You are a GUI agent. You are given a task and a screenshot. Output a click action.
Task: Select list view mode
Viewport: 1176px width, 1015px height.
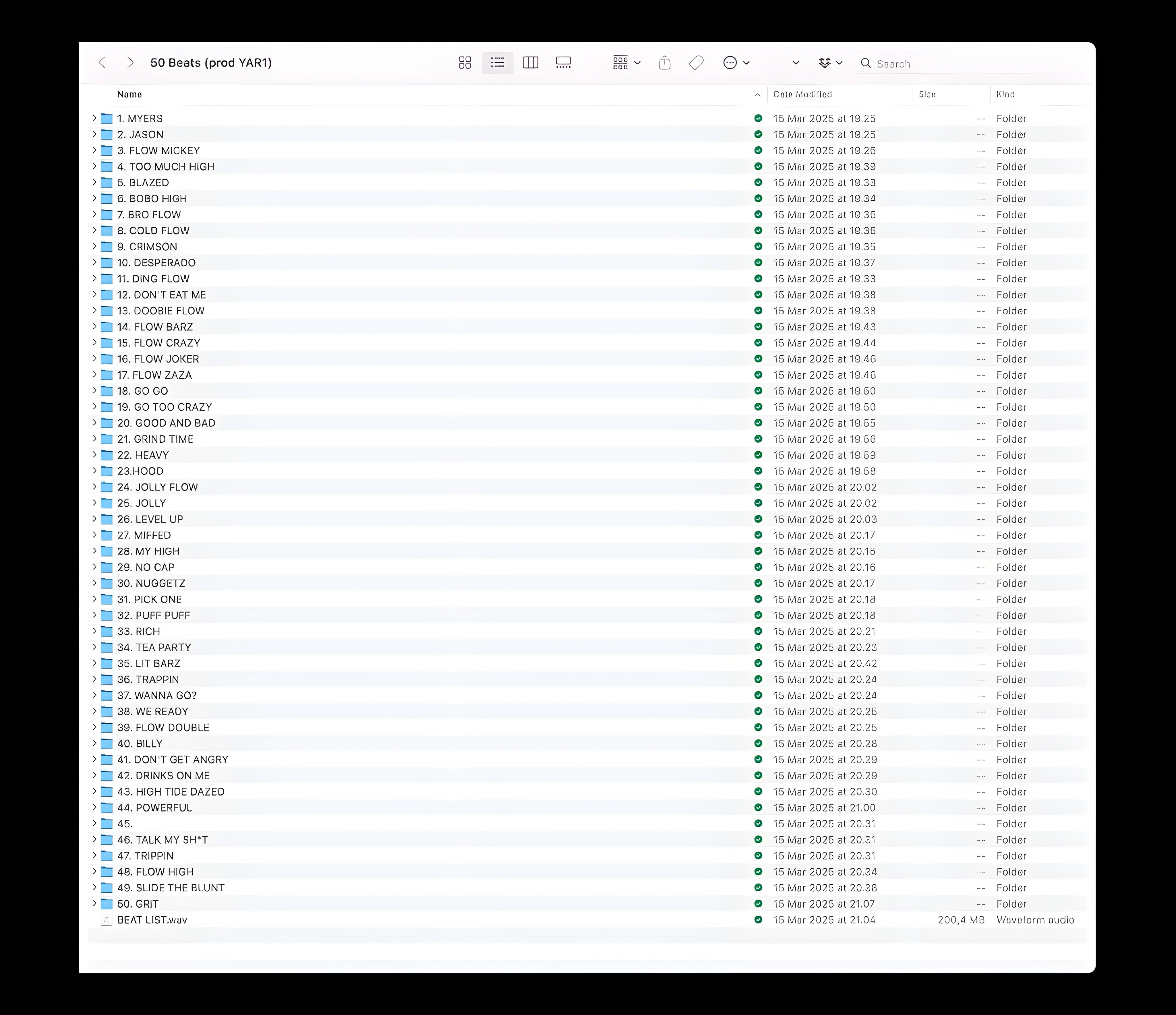pos(498,63)
